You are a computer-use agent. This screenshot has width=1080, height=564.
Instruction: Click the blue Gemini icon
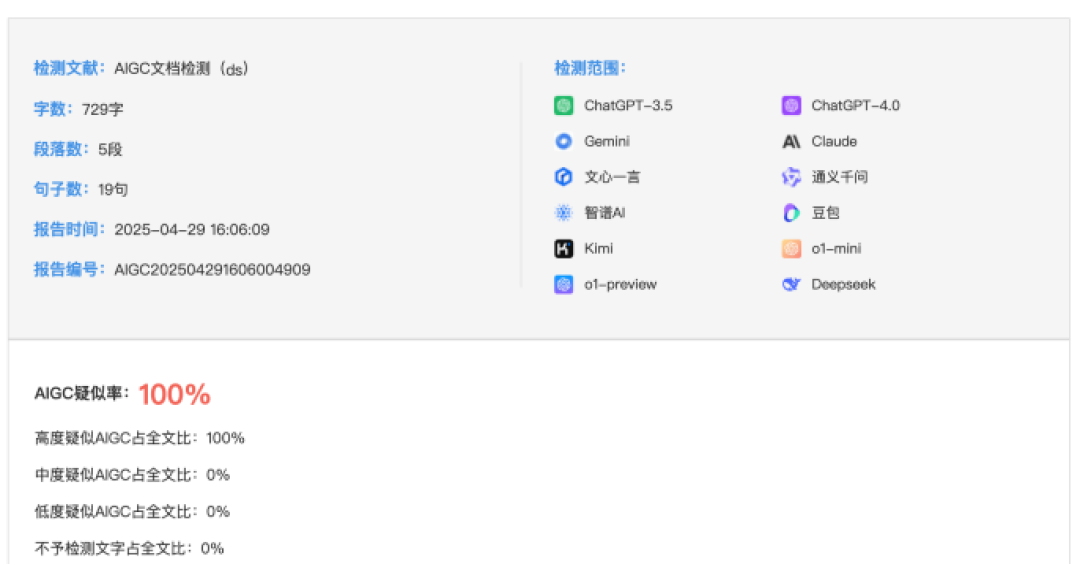(563, 141)
